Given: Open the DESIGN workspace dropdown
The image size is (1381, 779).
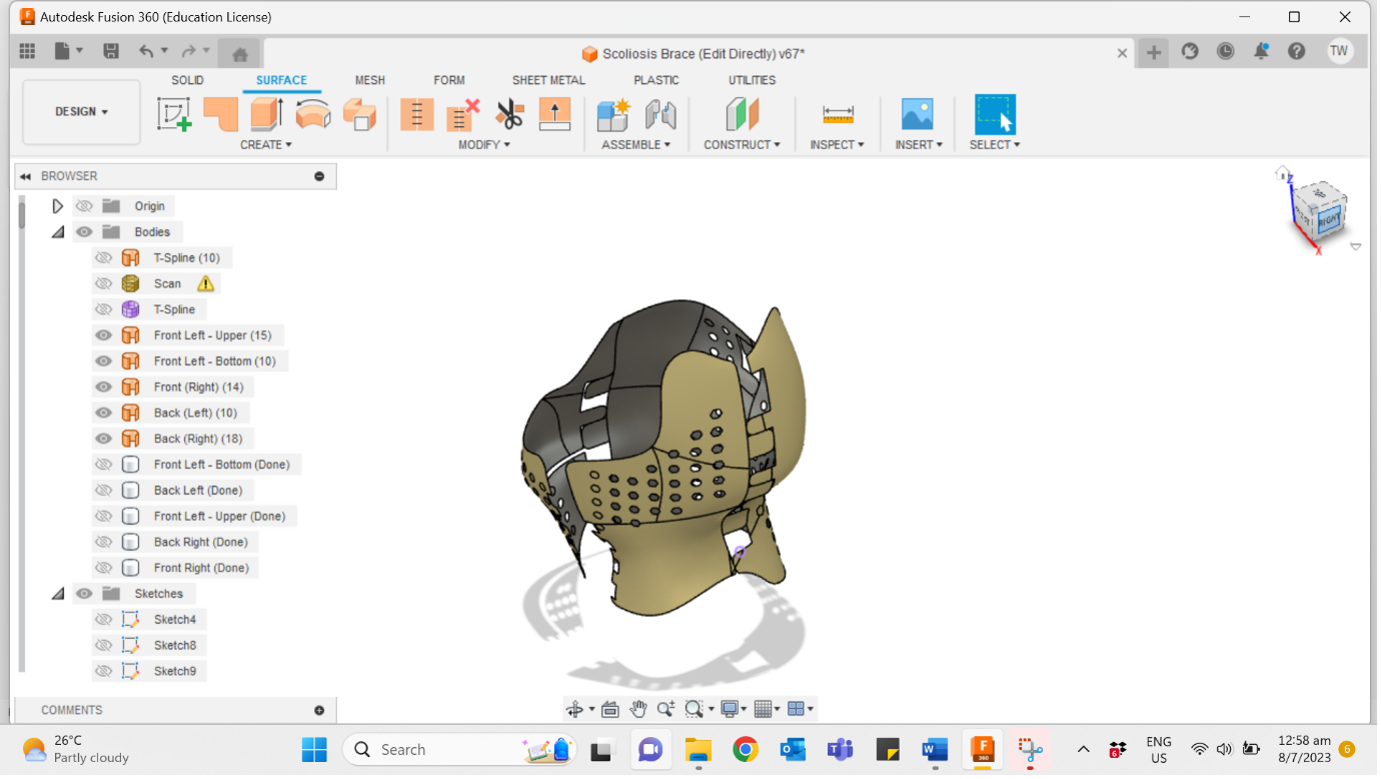Looking at the screenshot, I should click(x=81, y=112).
